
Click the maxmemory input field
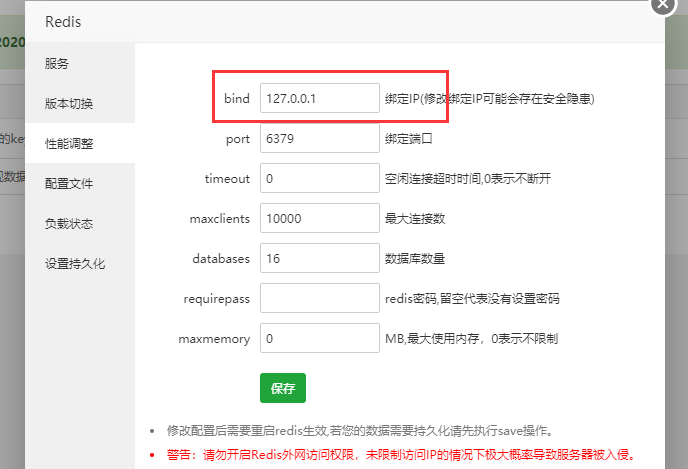coord(320,338)
